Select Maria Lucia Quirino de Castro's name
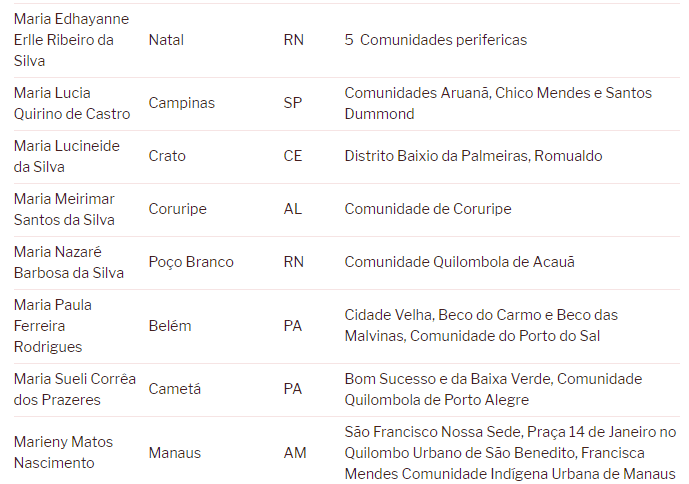This screenshot has height=484, width=689. click(x=72, y=103)
